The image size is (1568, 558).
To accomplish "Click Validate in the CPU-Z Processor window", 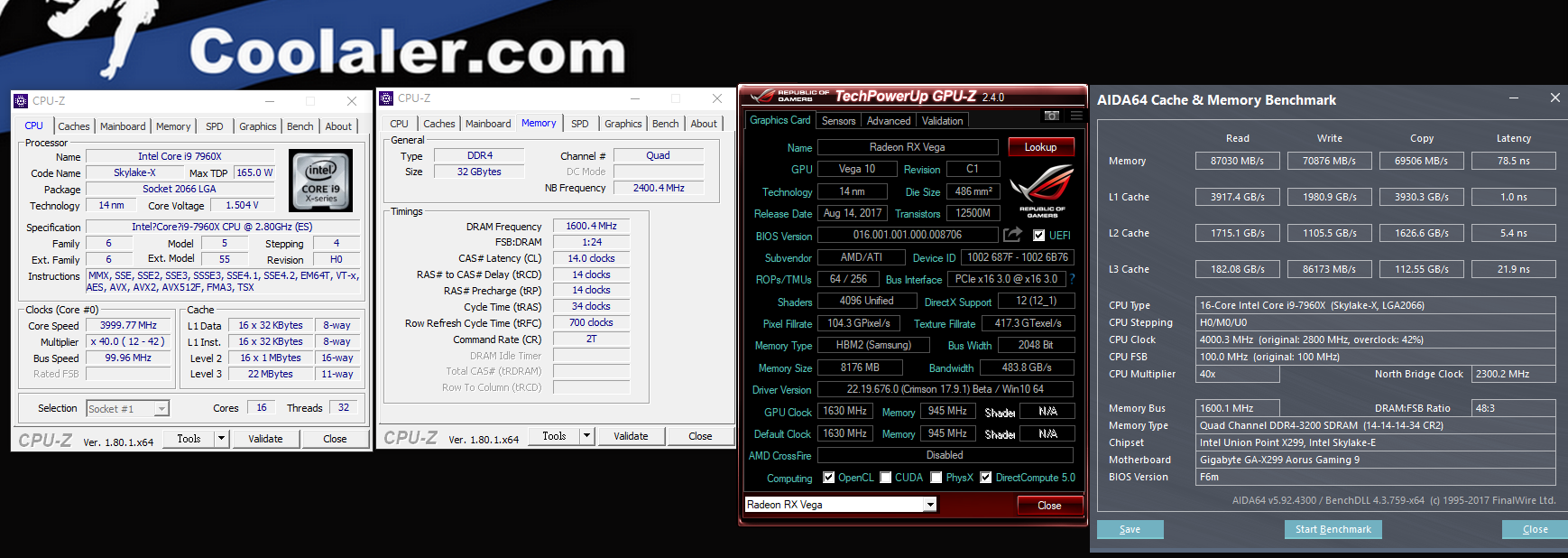I will (265, 439).
